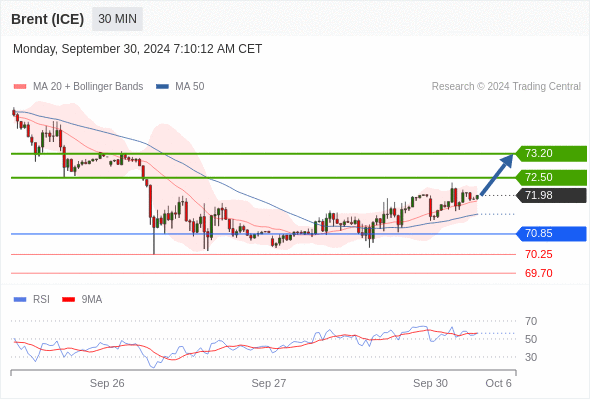Click the Oct 6 date axis label
The height and width of the screenshot is (400, 590).
[x=498, y=383]
